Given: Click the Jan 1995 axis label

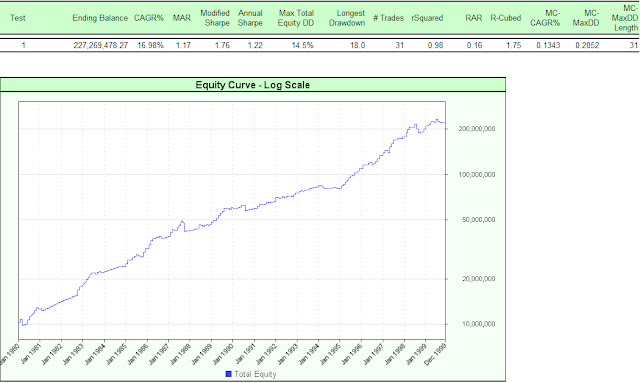Looking at the screenshot, I should pos(330,354).
